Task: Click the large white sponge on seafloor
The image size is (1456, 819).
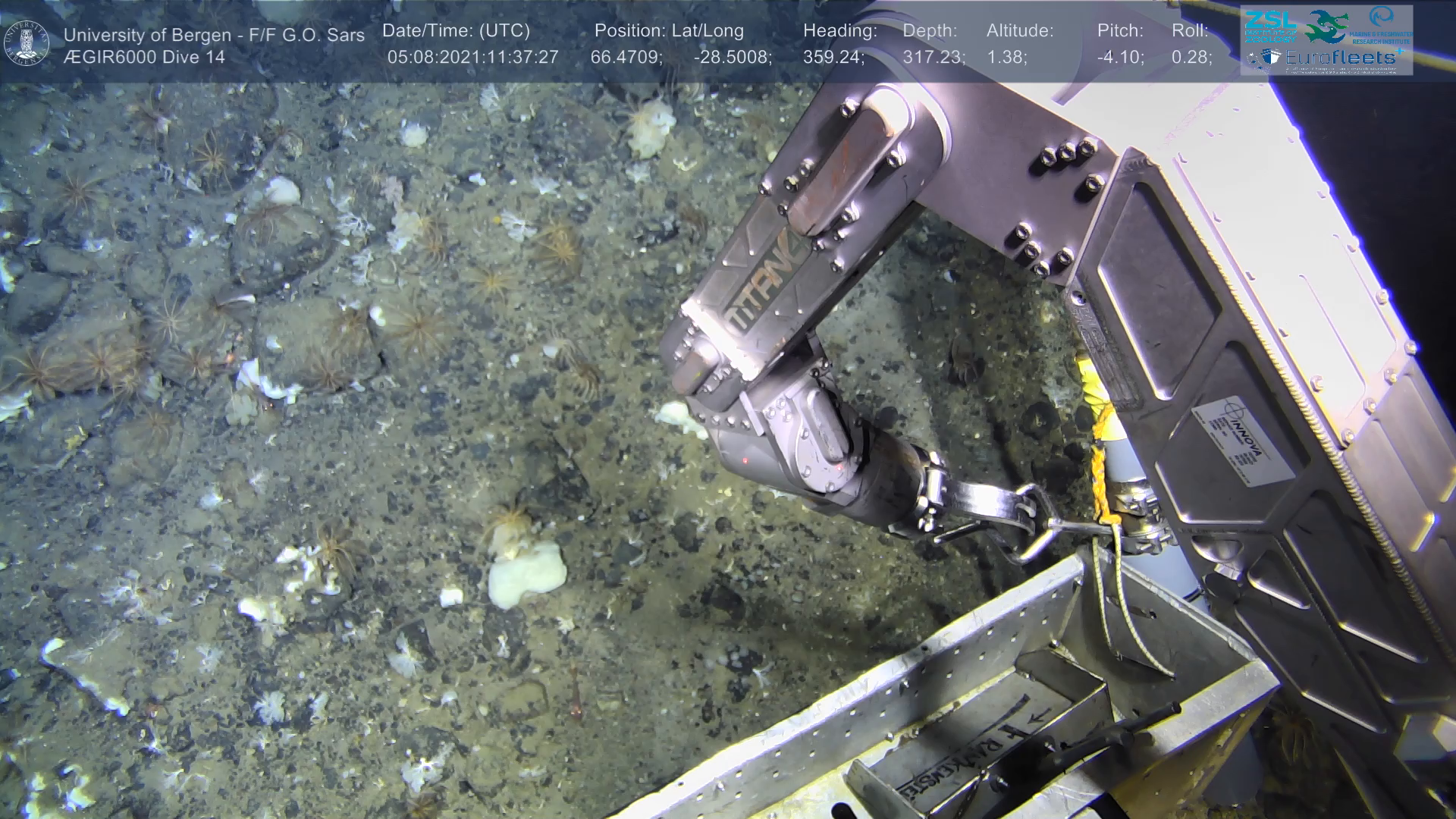Action: (x=526, y=574)
